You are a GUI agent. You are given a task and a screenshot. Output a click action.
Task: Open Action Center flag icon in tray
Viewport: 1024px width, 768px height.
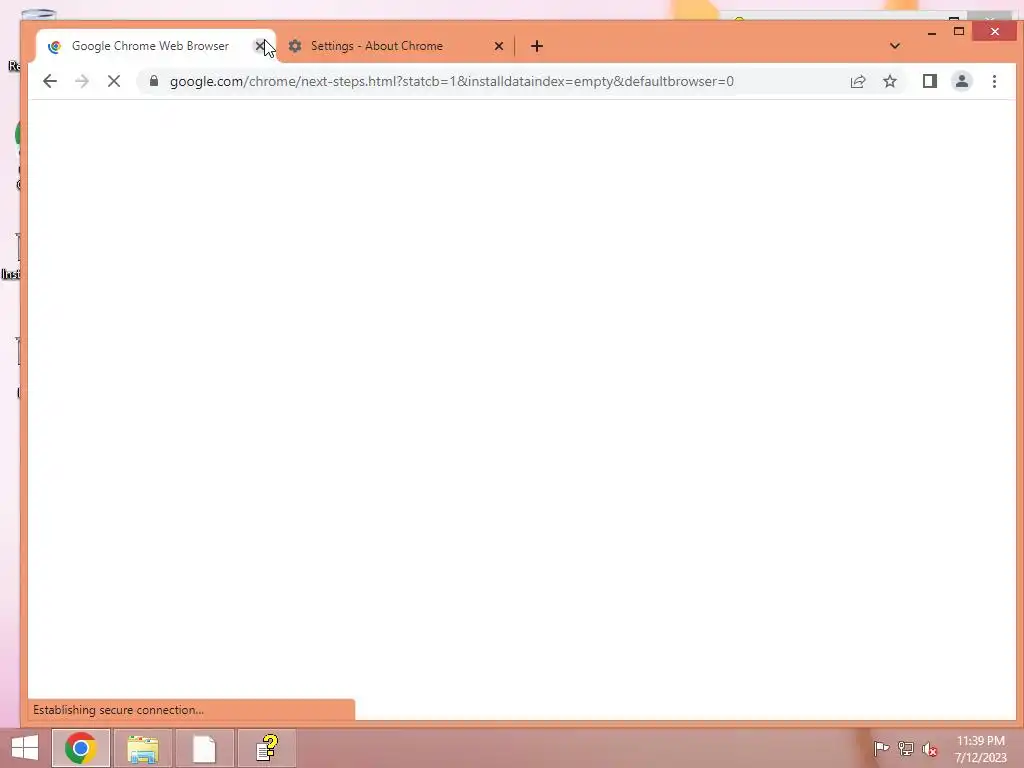click(881, 748)
